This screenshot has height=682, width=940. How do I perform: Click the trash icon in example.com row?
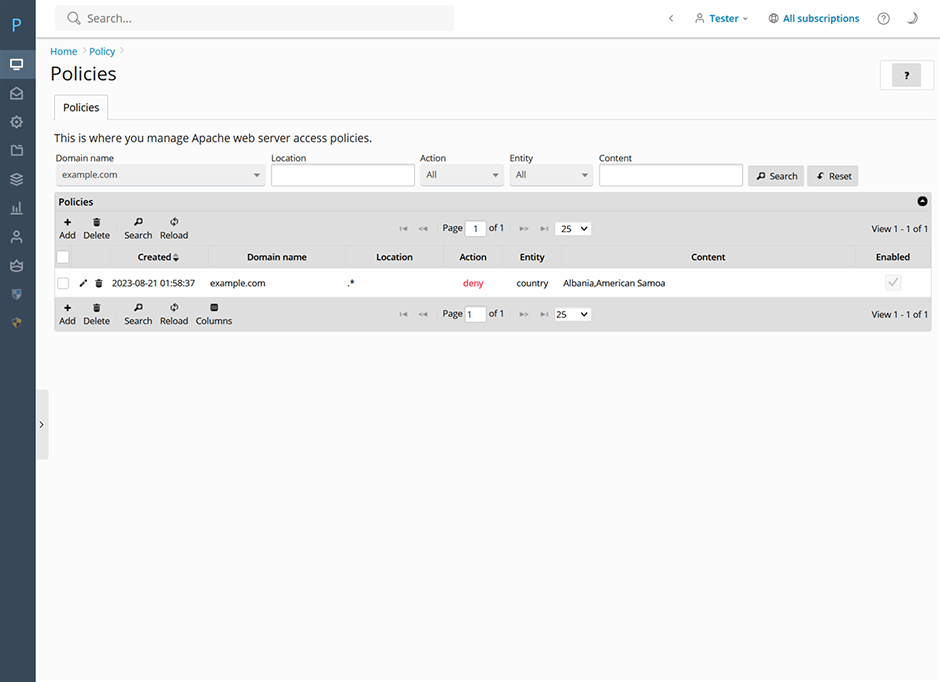coord(98,283)
